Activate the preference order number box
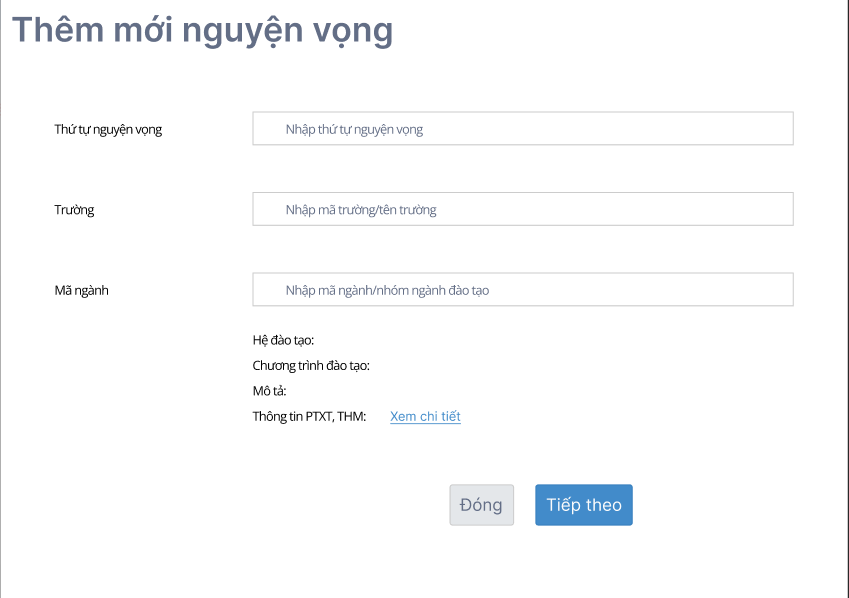 522,129
